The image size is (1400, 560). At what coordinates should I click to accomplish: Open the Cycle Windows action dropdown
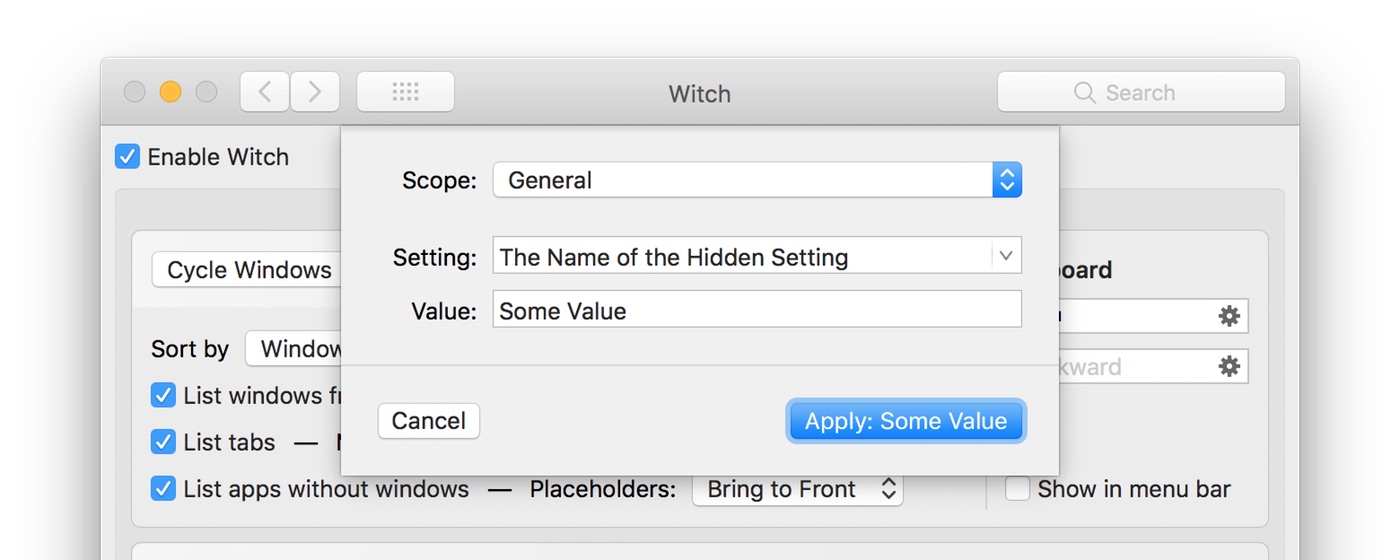tap(248, 270)
